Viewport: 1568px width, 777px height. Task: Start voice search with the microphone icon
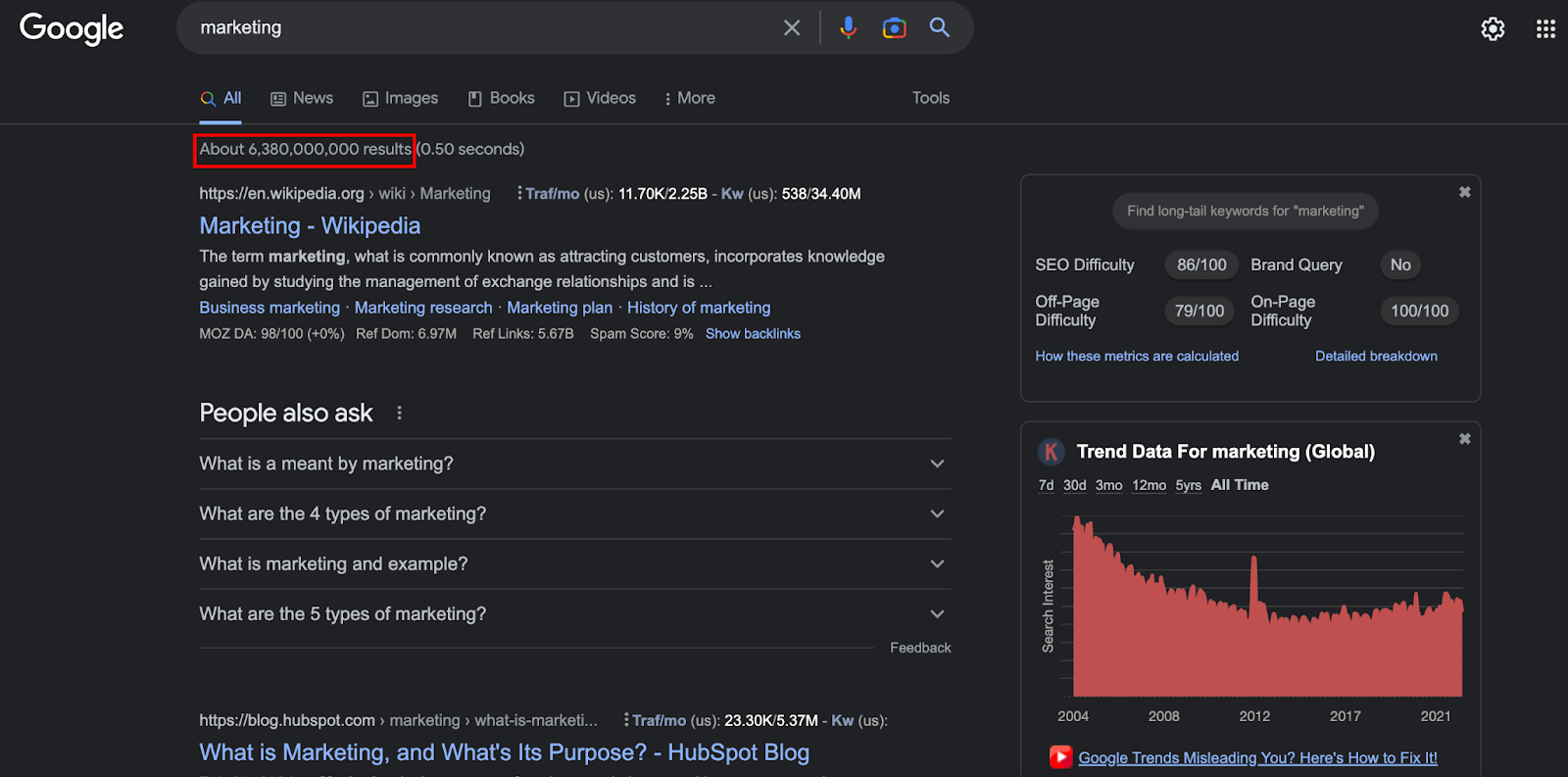[848, 28]
